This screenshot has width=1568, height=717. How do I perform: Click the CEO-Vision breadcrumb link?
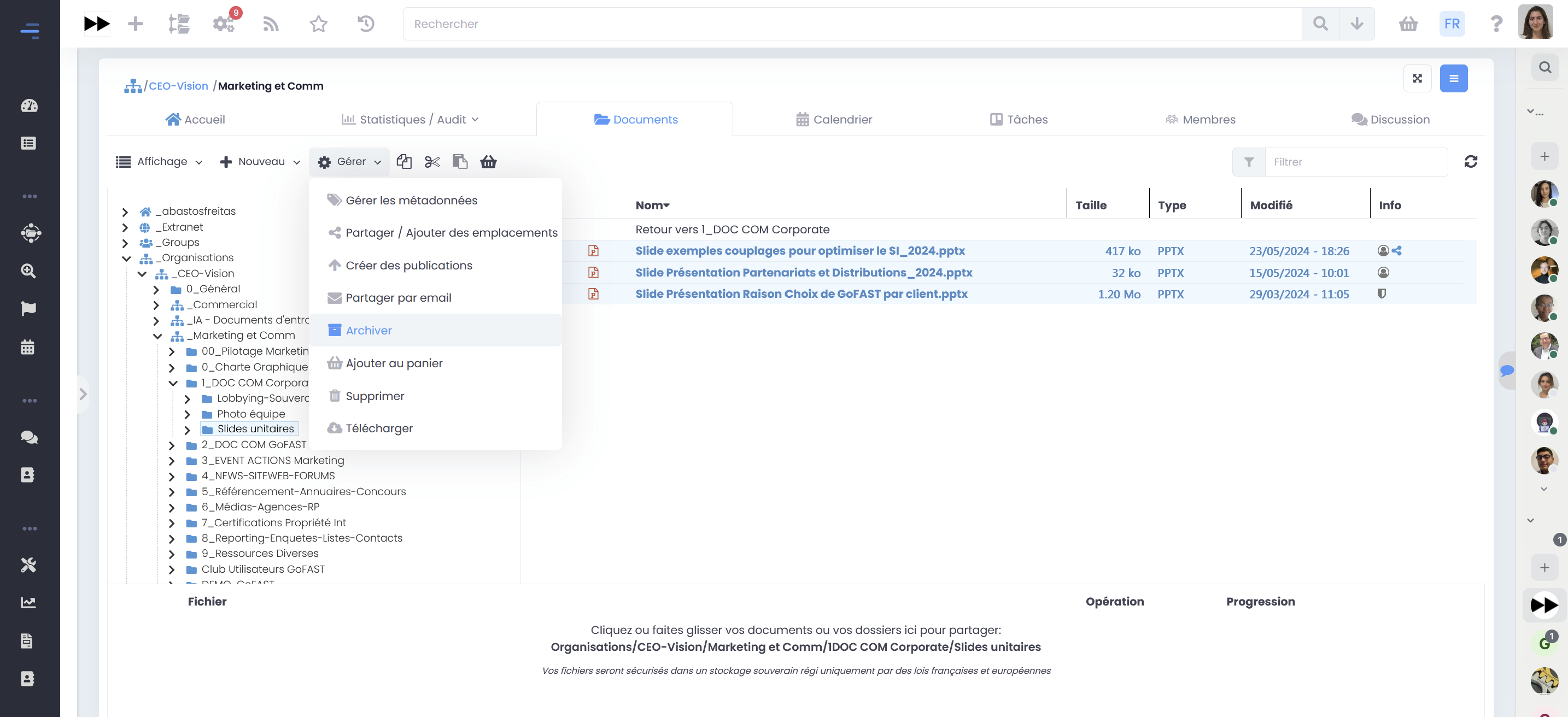coord(178,86)
